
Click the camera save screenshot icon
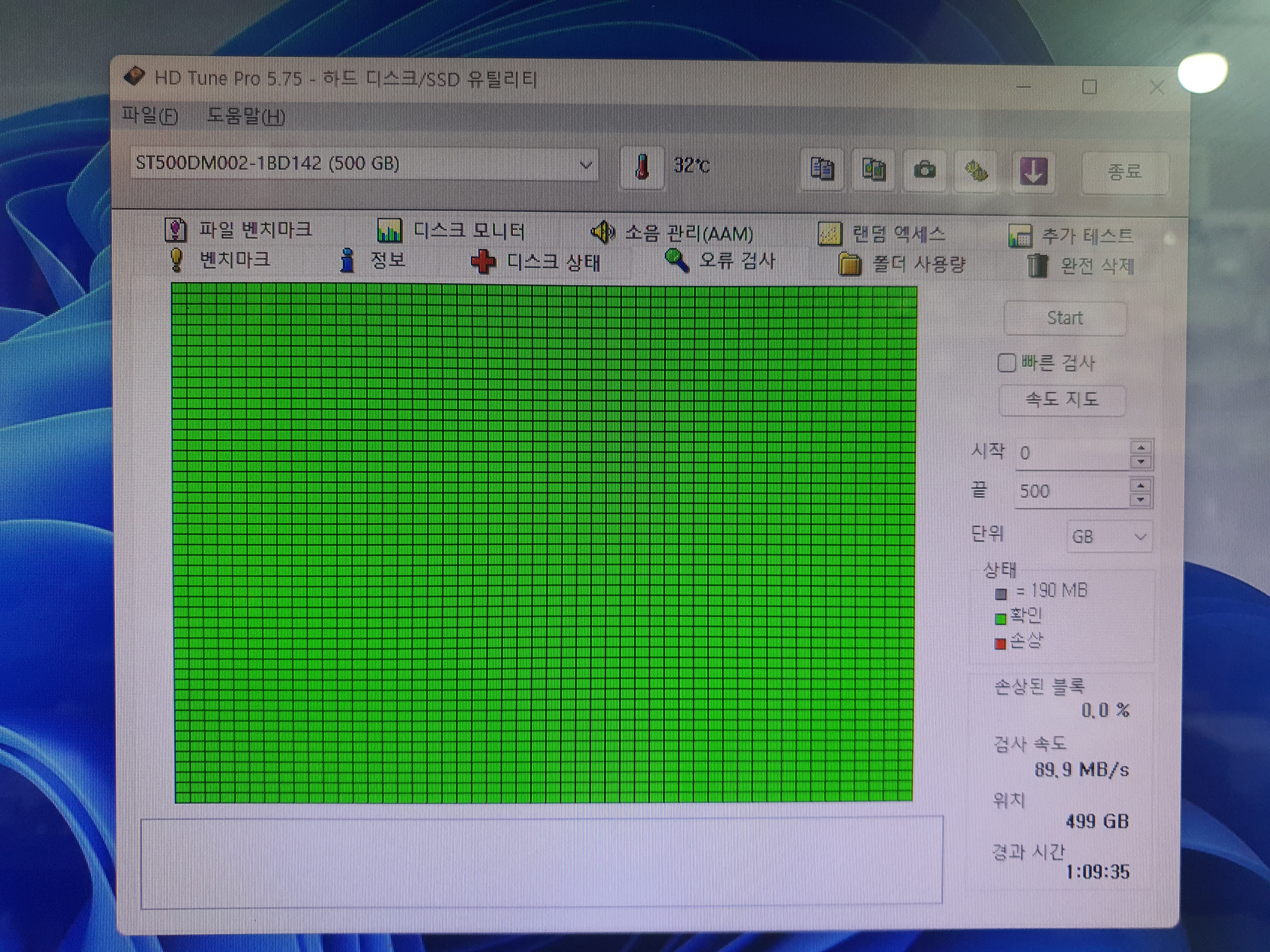tap(924, 170)
